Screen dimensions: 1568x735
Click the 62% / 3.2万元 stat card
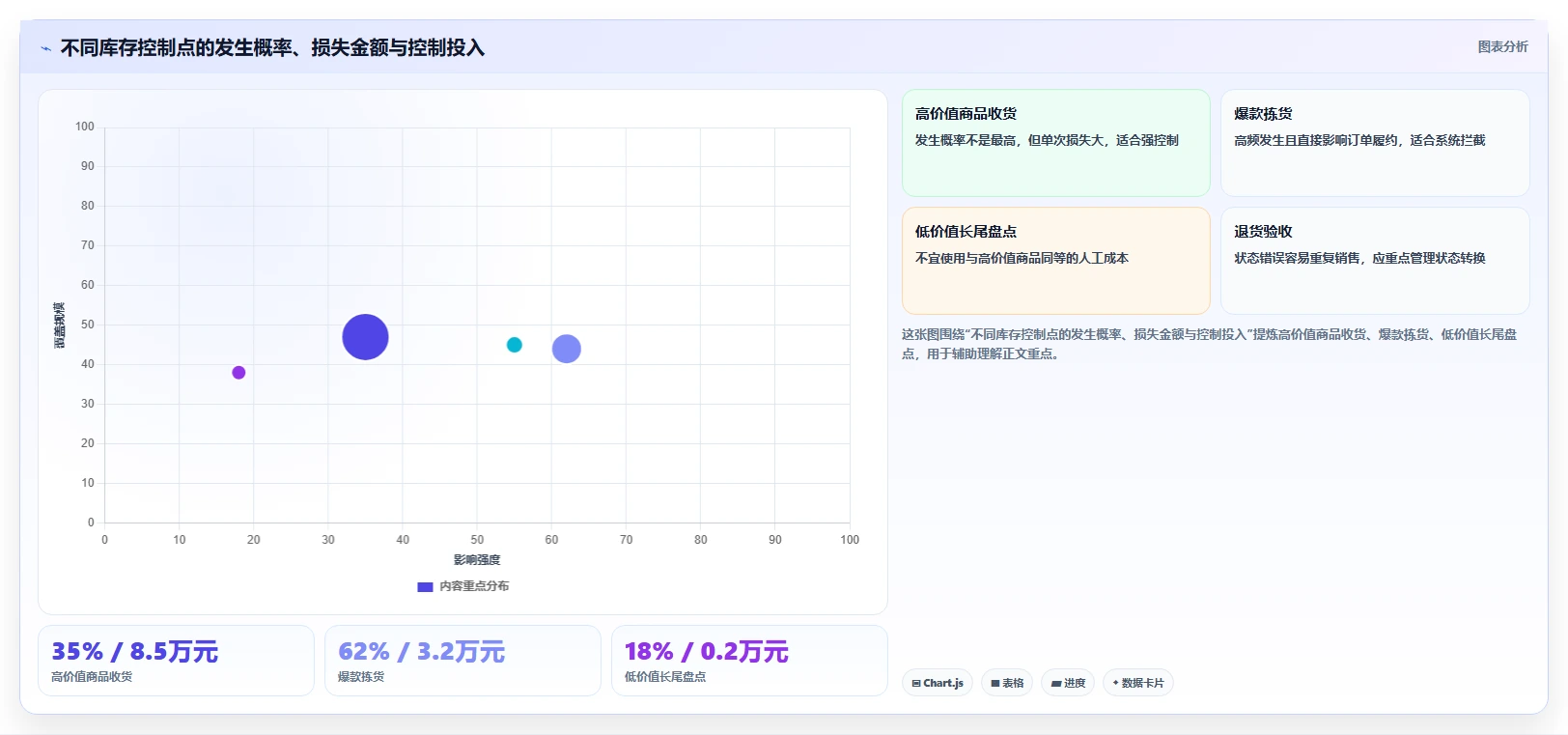(462, 661)
